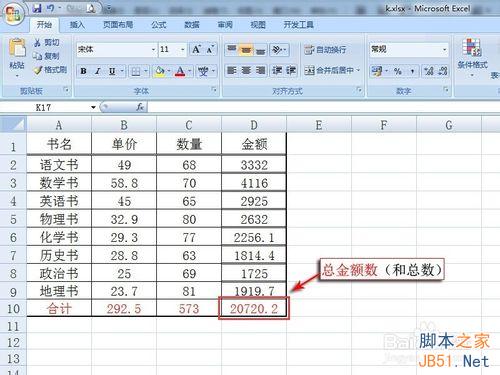Increase font size with the large A

click(196, 50)
